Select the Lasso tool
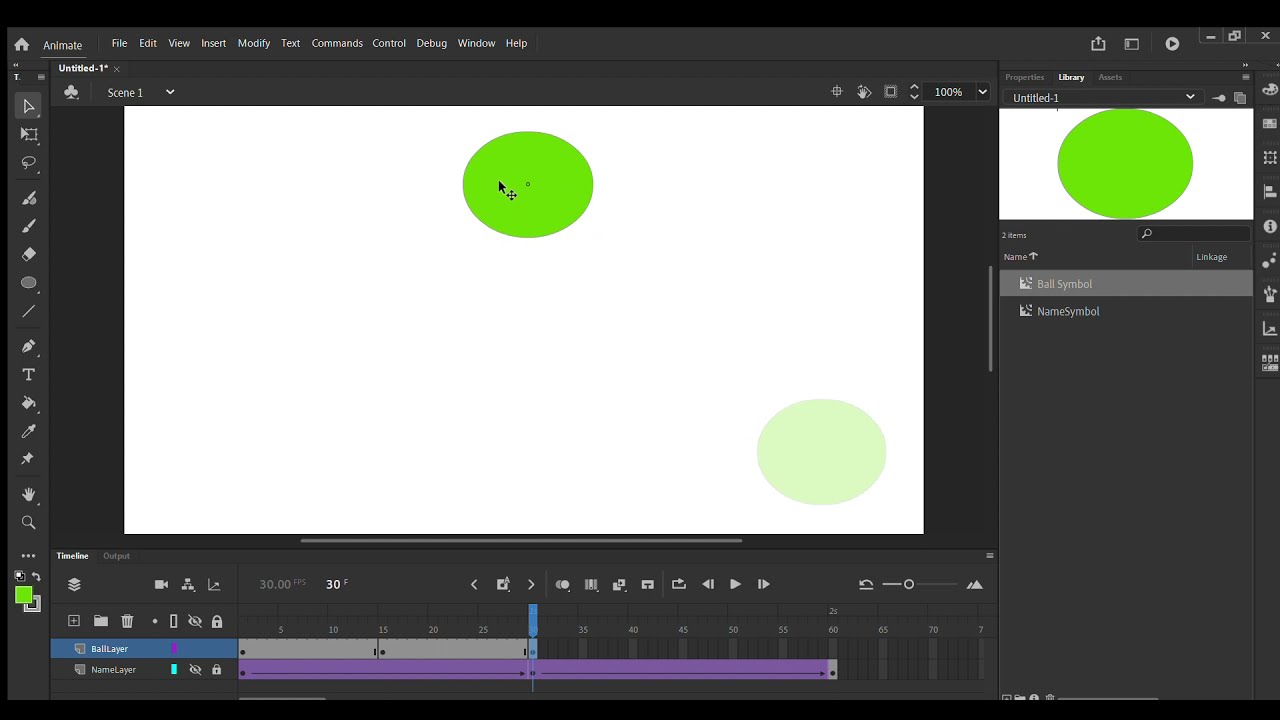Viewport: 1280px width, 720px height. coord(29,163)
